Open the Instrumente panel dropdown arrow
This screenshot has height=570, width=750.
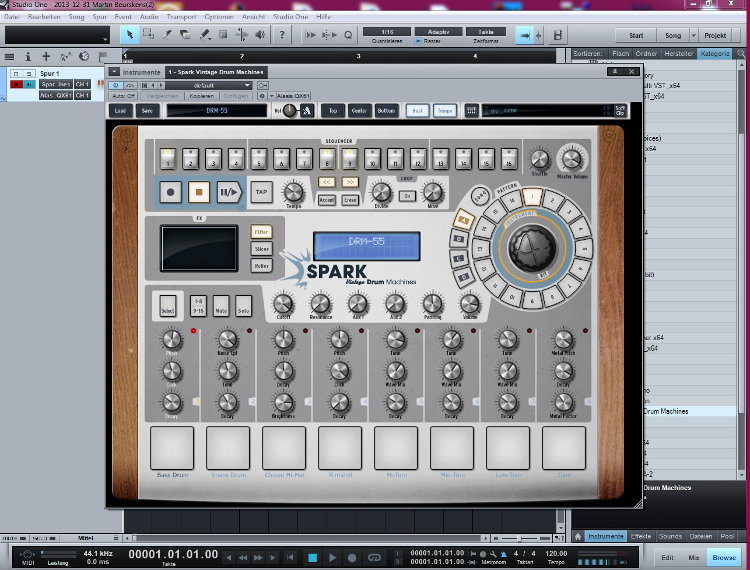pos(114,72)
